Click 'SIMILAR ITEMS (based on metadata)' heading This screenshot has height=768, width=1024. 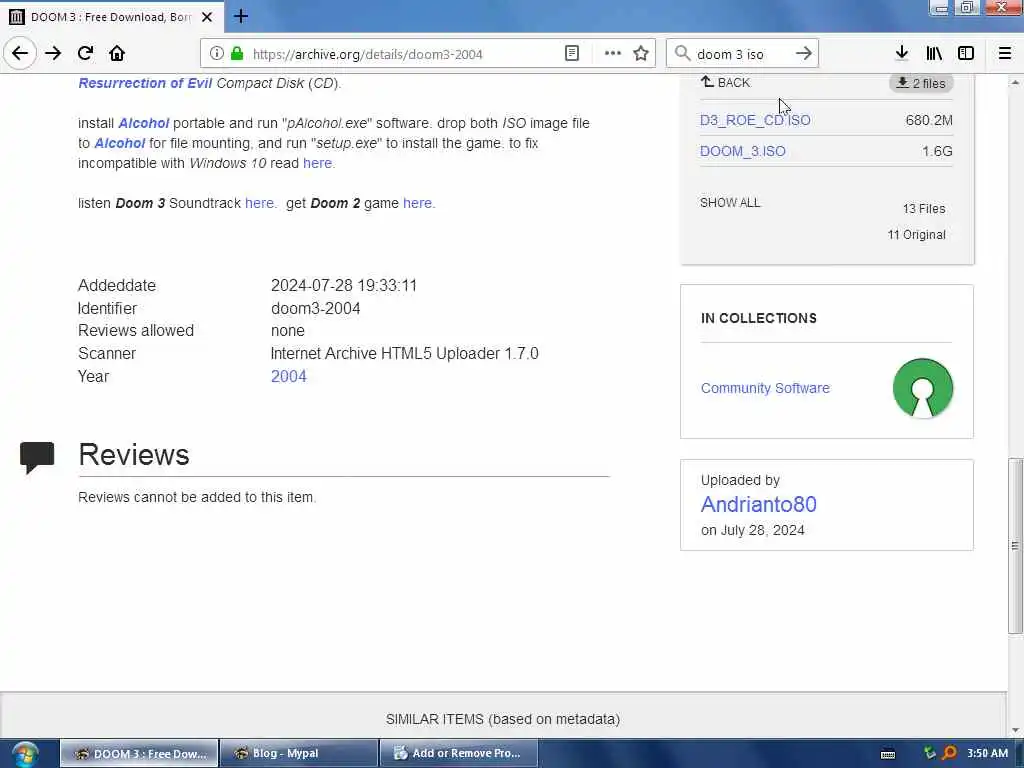[x=503, y=719]
